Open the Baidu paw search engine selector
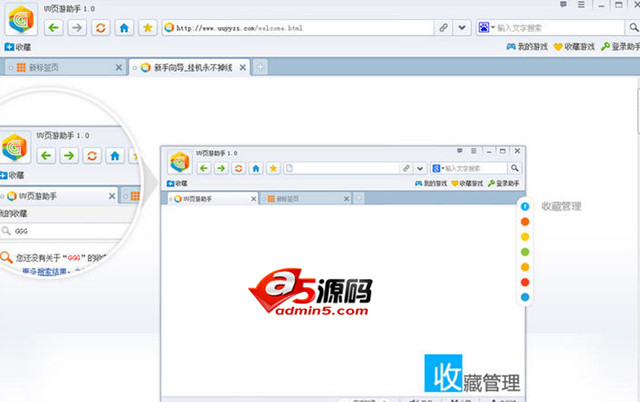The width and height of the screenshot is (640, 402). pos(486,28)
